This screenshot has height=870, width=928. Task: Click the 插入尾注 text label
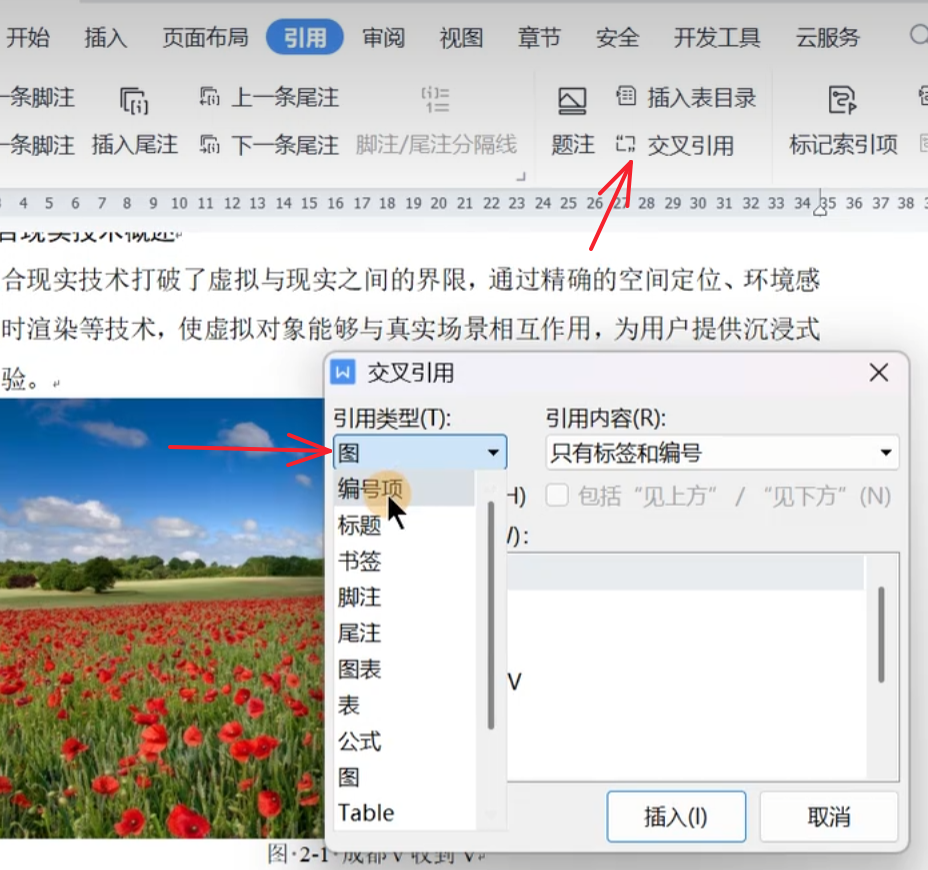(134, 145)
